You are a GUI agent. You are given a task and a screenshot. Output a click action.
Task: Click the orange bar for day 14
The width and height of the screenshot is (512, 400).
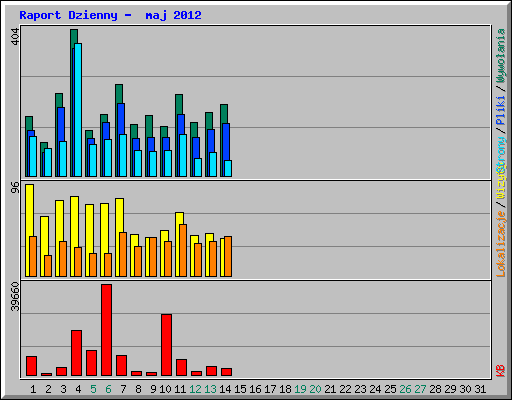(x=228, y=256)
